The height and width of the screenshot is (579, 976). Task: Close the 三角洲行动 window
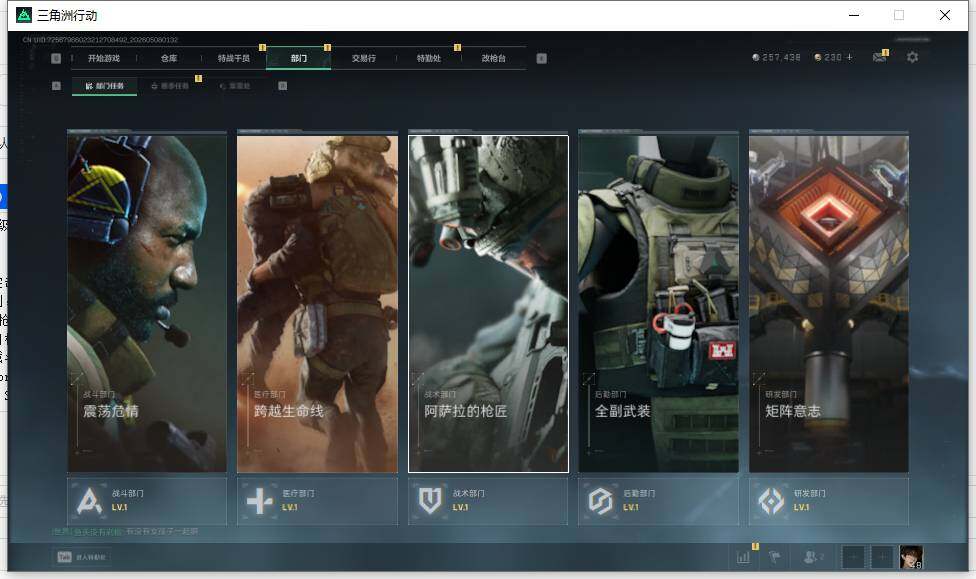[x=945, y=15]
